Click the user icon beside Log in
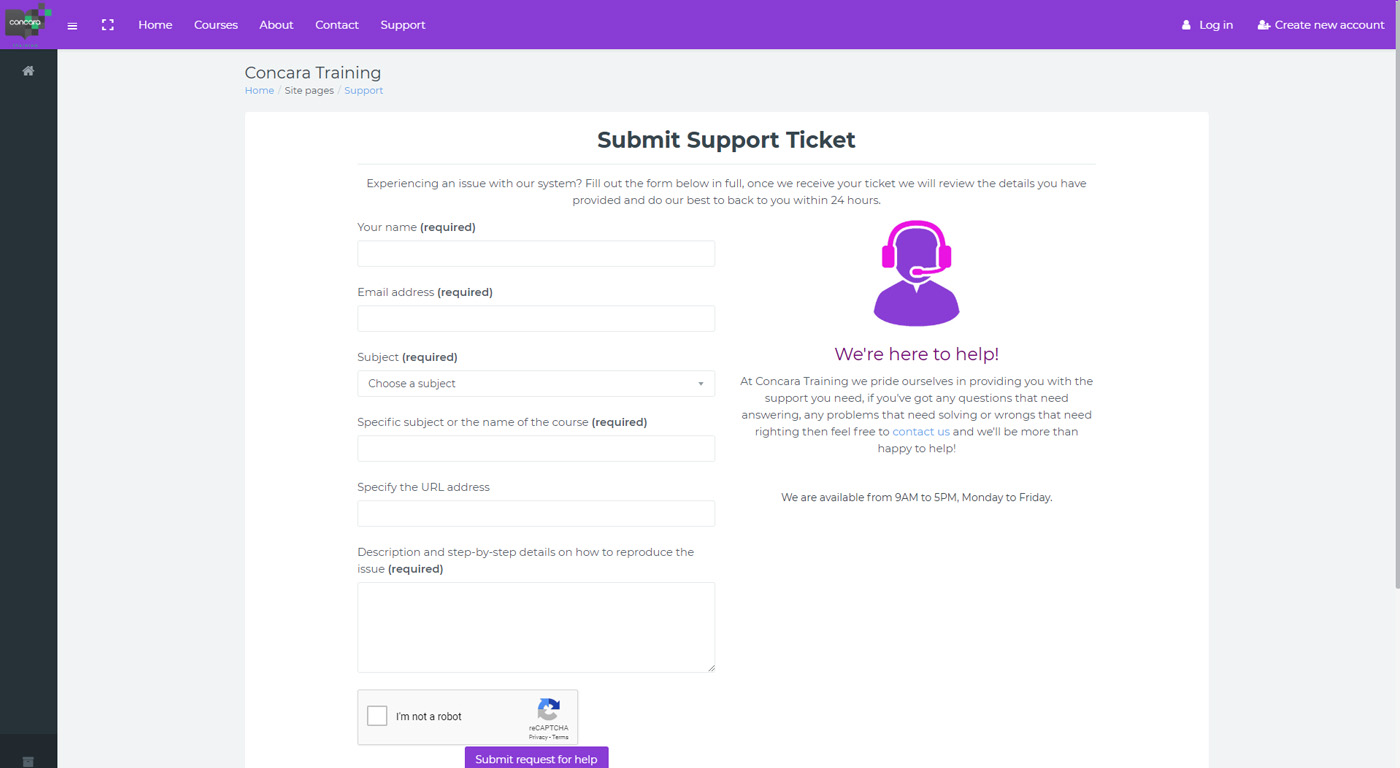1400x768 pixels. tap(1186, 25)
